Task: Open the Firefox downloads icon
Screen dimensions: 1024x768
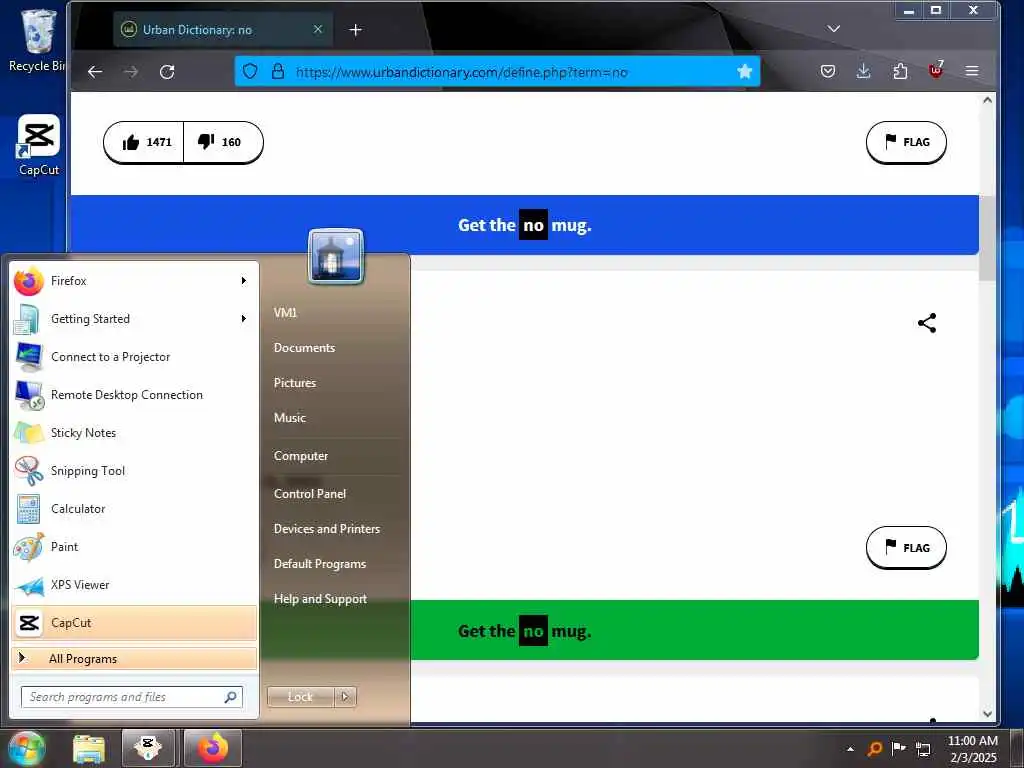Action: point(863,71)
